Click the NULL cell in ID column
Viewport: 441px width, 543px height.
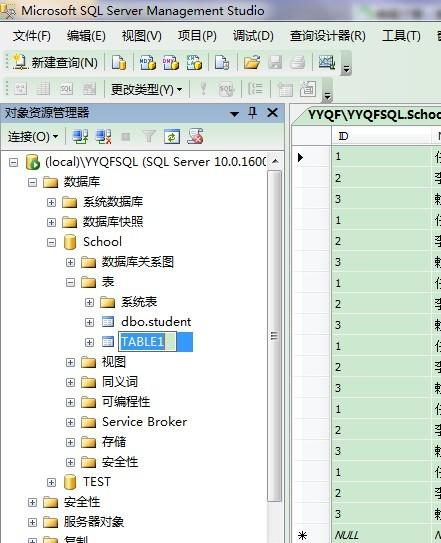[x=381, y=535]
